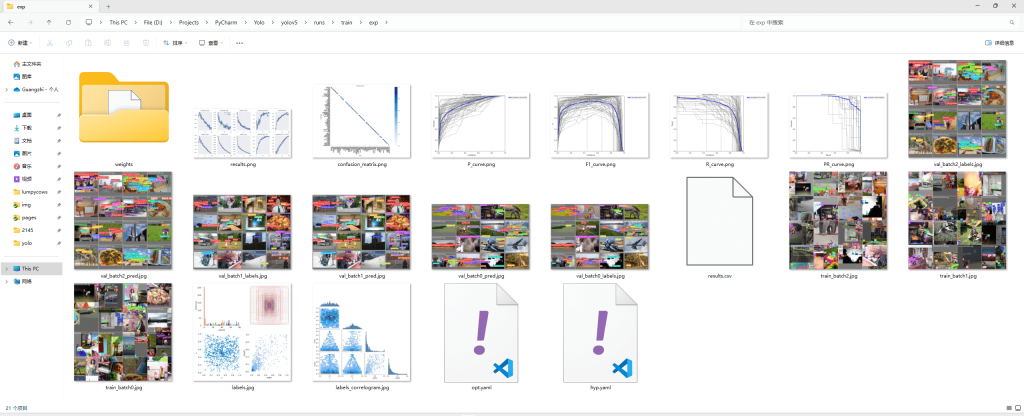
Task: Navigate back with the back arrow
Action: (x=10, y=22)
